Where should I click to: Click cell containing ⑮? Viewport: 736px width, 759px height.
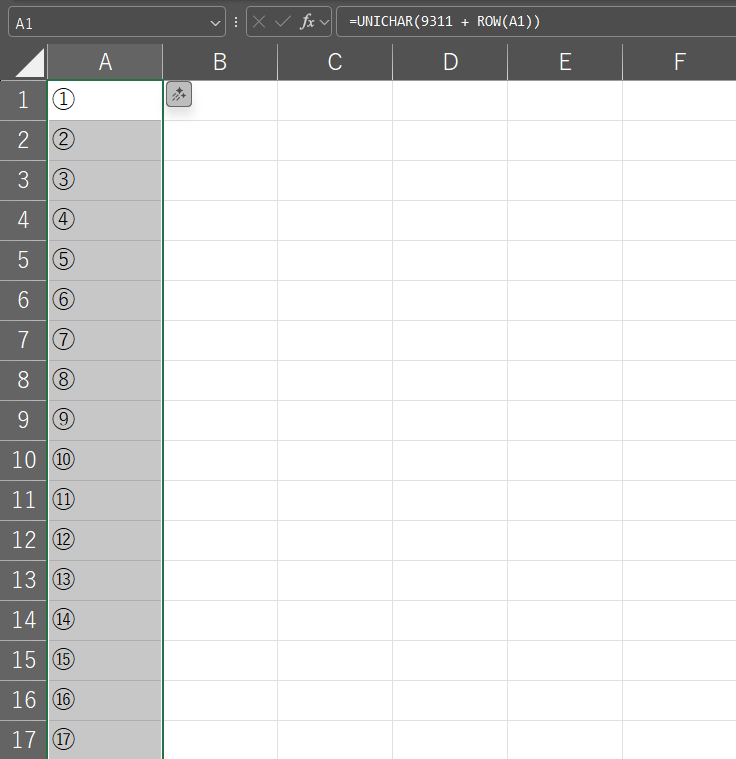[105, 660]
